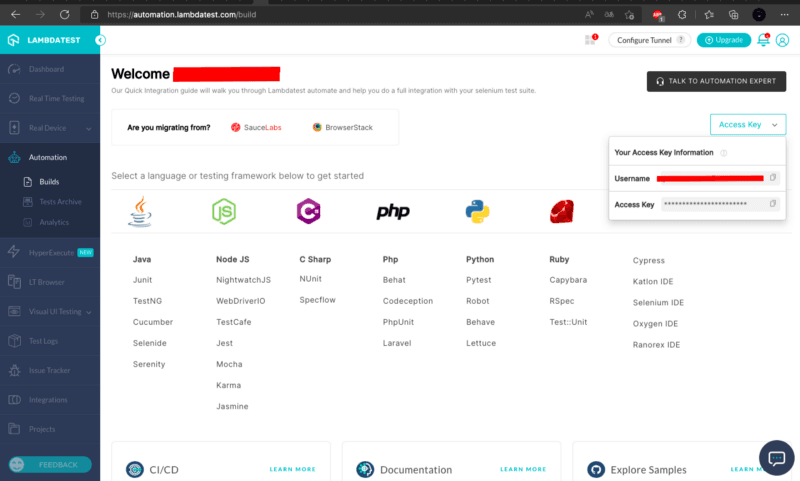The image size is (800, 481).
Task: Expand the Real Device sidebar menu
Action: click(x=49, y=128)
